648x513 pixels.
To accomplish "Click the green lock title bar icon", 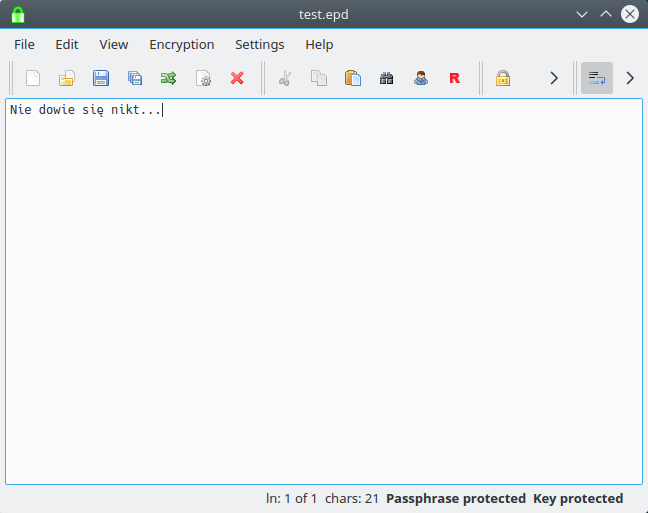I will click(x=18, y=14).
